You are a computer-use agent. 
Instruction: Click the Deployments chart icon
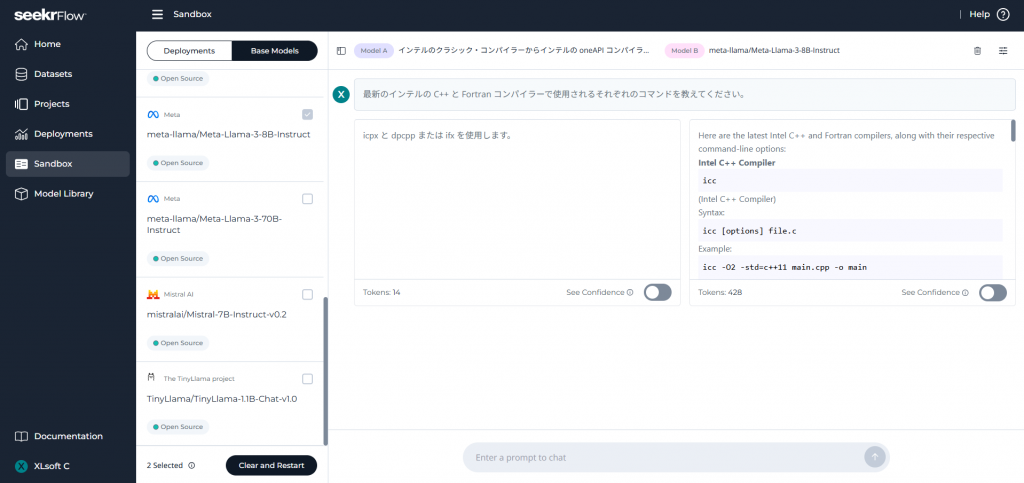point(22,134)
